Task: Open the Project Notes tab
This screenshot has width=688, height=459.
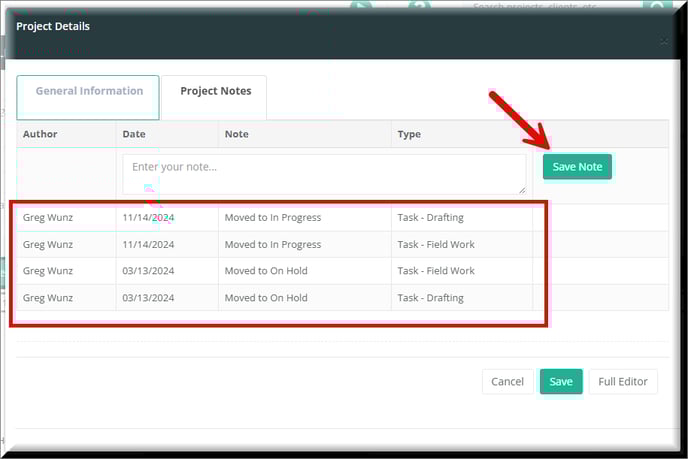Action: [x=215, y=92]
